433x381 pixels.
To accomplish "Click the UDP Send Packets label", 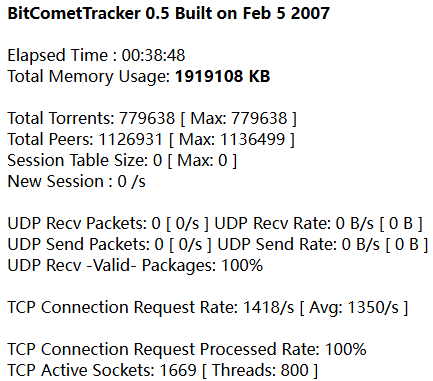I will coord(79,244).
